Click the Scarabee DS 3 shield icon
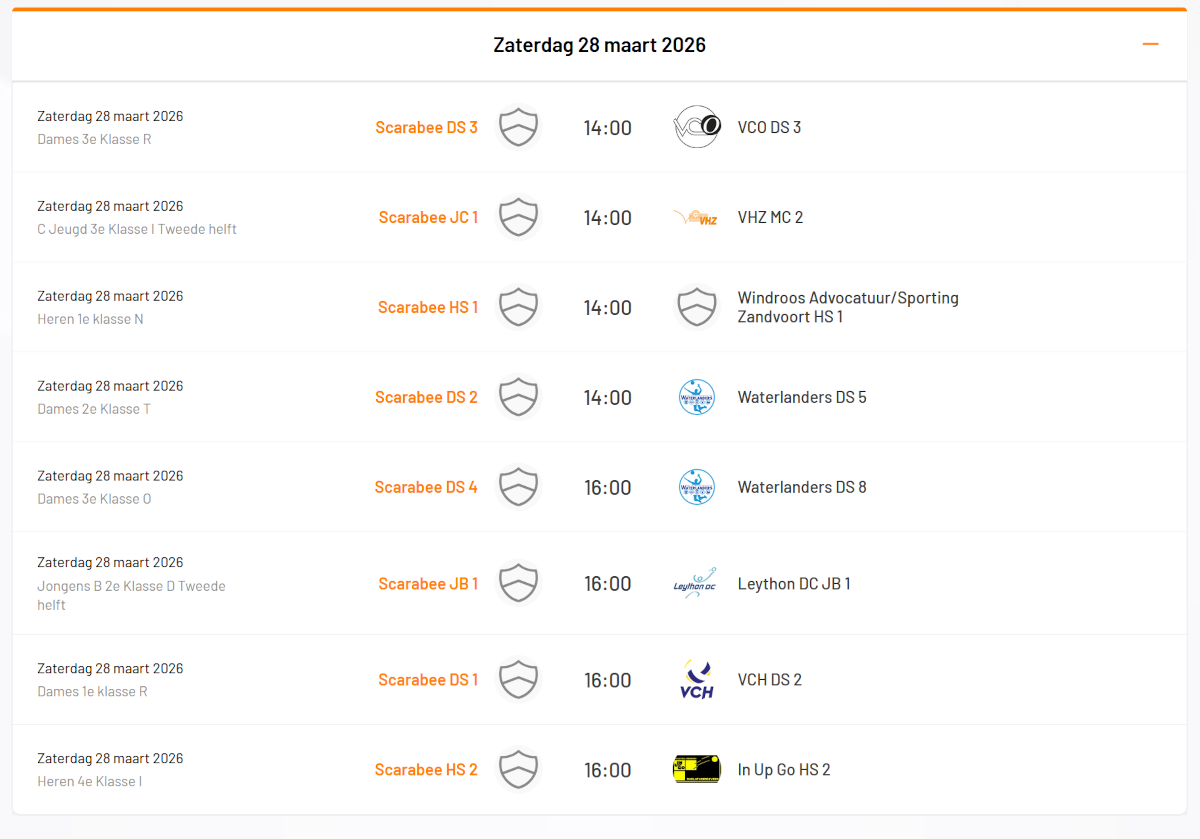The image size is (1200, 839). 518,128
